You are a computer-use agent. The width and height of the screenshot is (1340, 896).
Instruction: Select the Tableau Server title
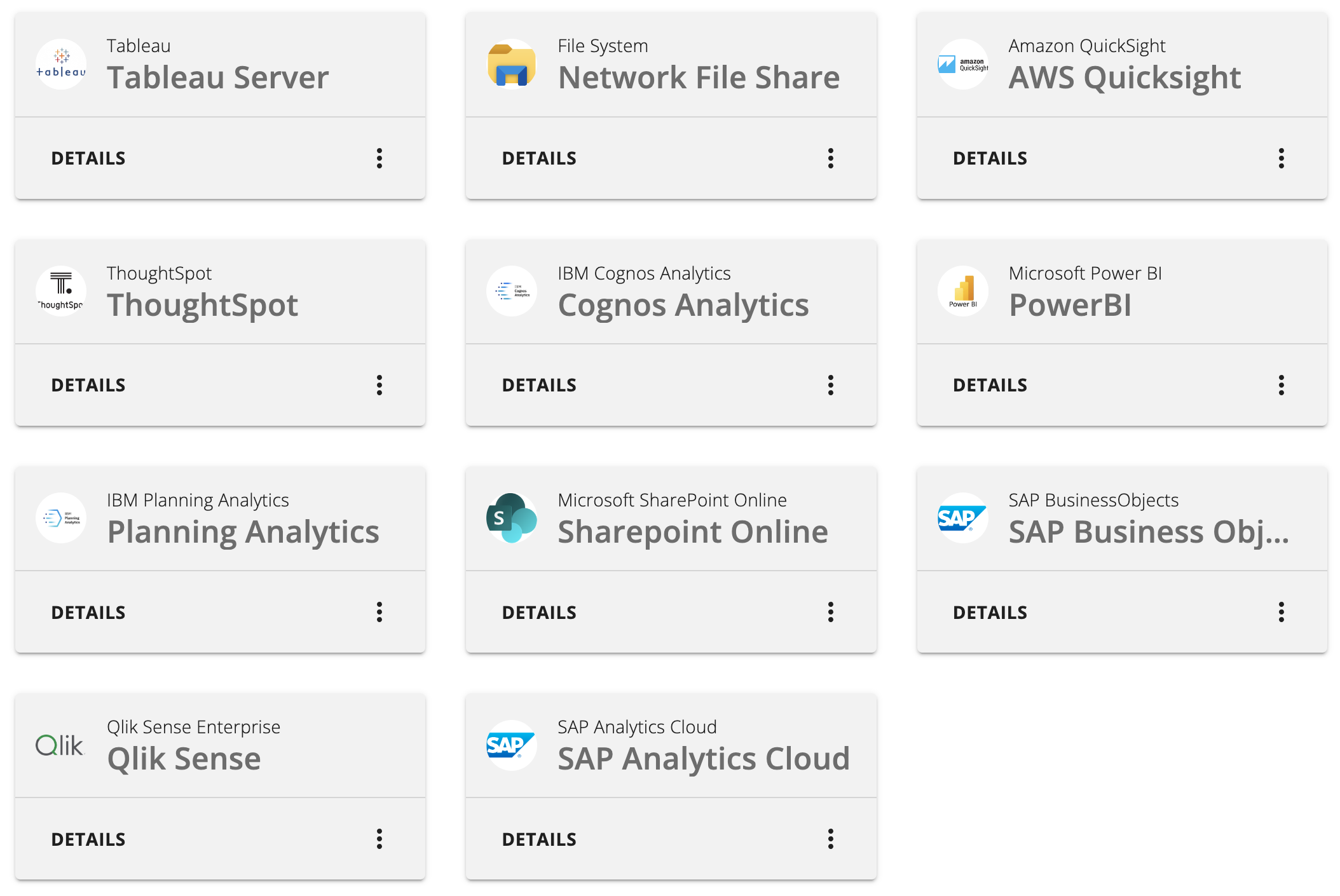(218, 78)
